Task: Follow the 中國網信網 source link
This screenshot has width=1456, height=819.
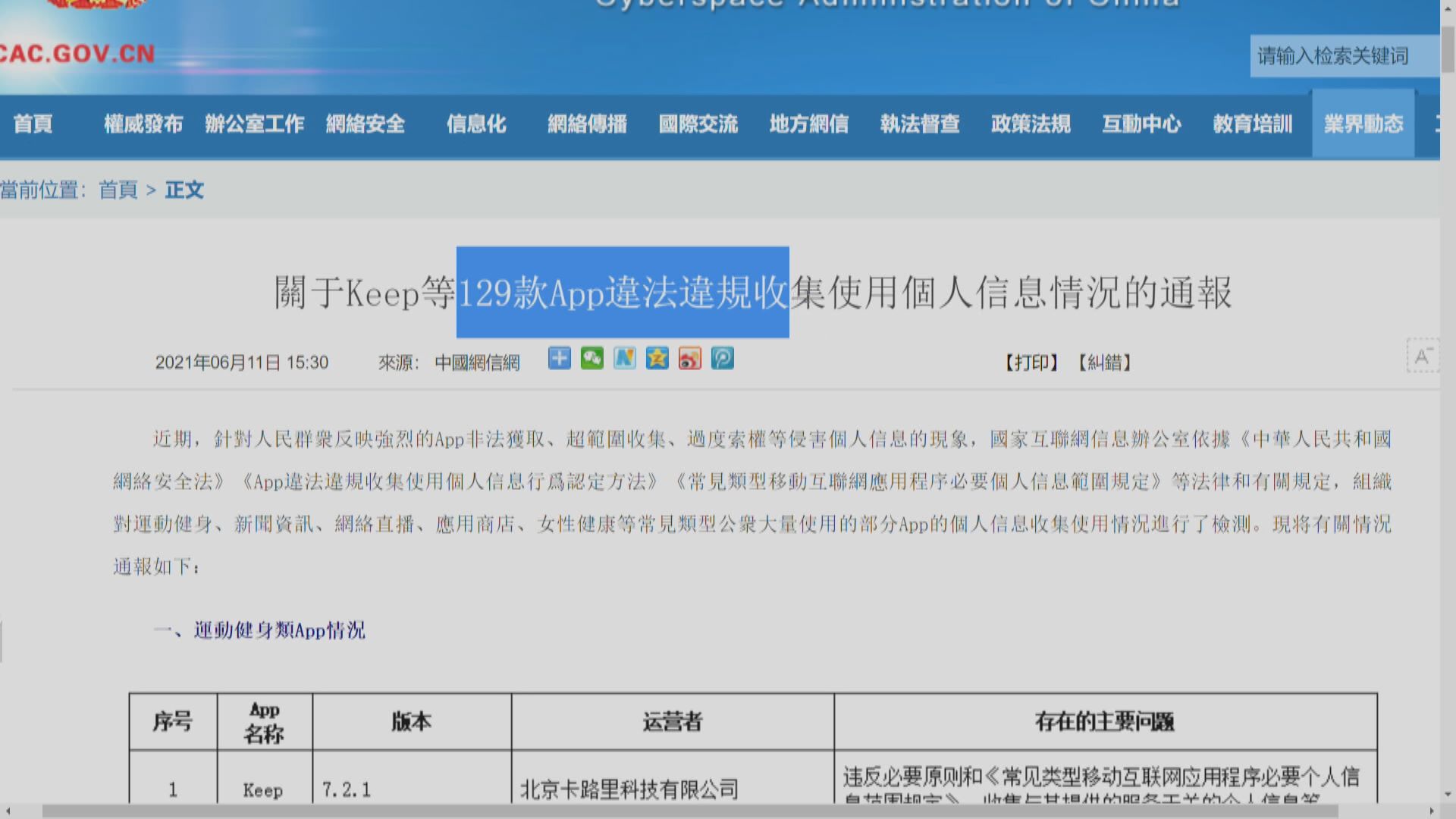Action: point(477,362)
